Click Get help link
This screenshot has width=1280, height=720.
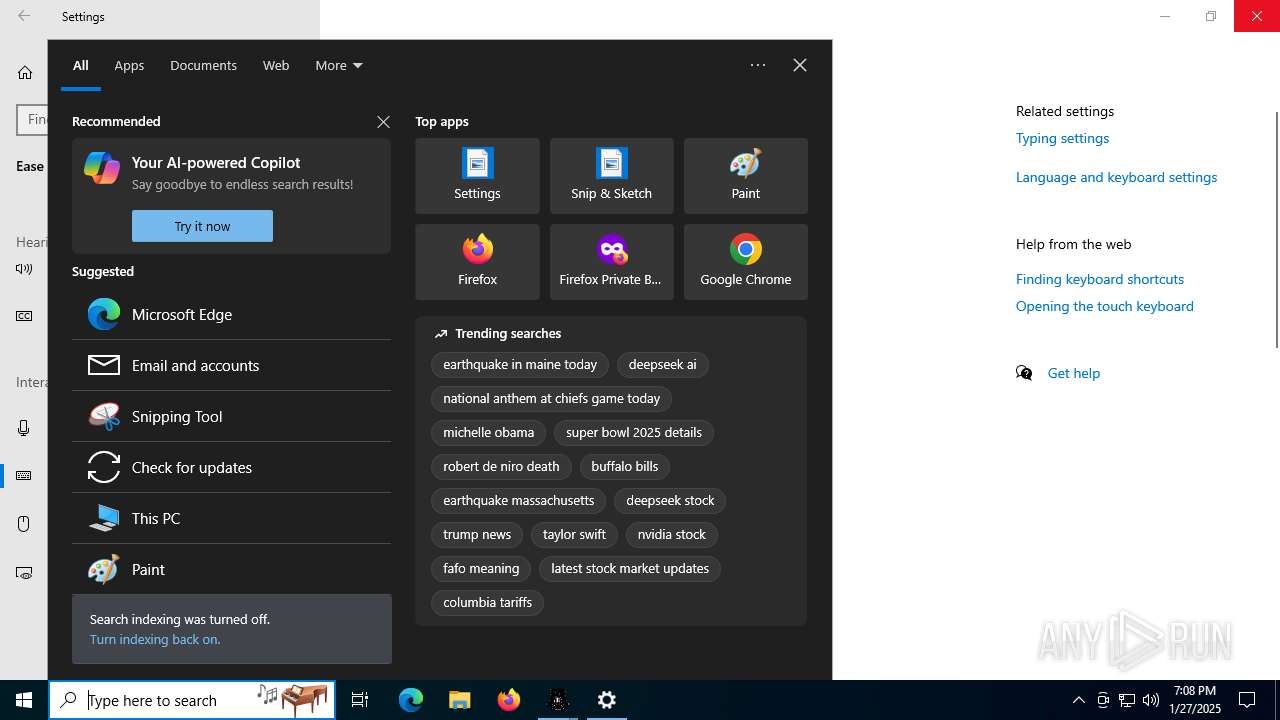(1074, 373)
